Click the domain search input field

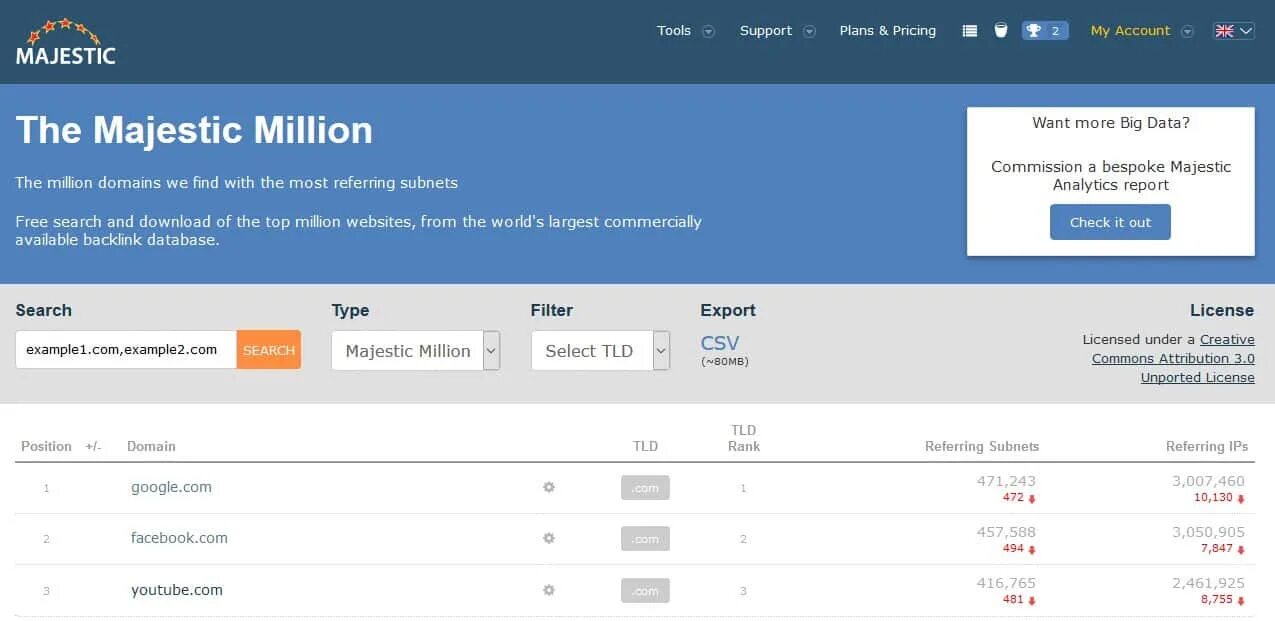[x=126, y=350]
